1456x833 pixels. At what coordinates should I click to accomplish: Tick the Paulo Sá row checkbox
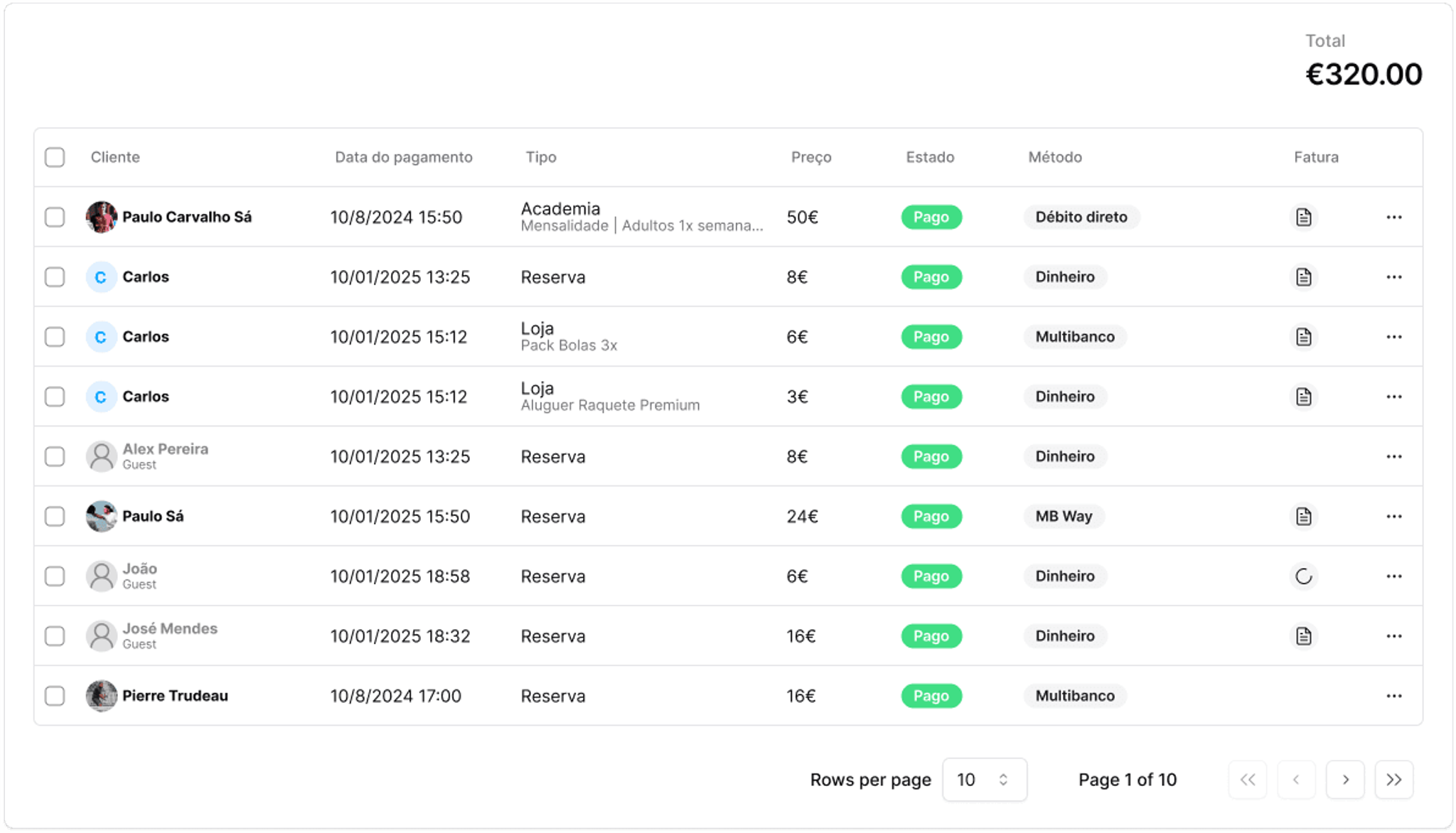point(55,516)
